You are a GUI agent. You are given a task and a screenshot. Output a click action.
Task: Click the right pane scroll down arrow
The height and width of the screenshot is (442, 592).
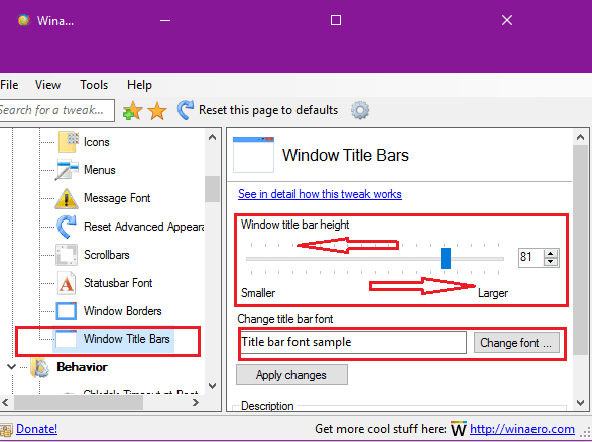pos(580,403)
